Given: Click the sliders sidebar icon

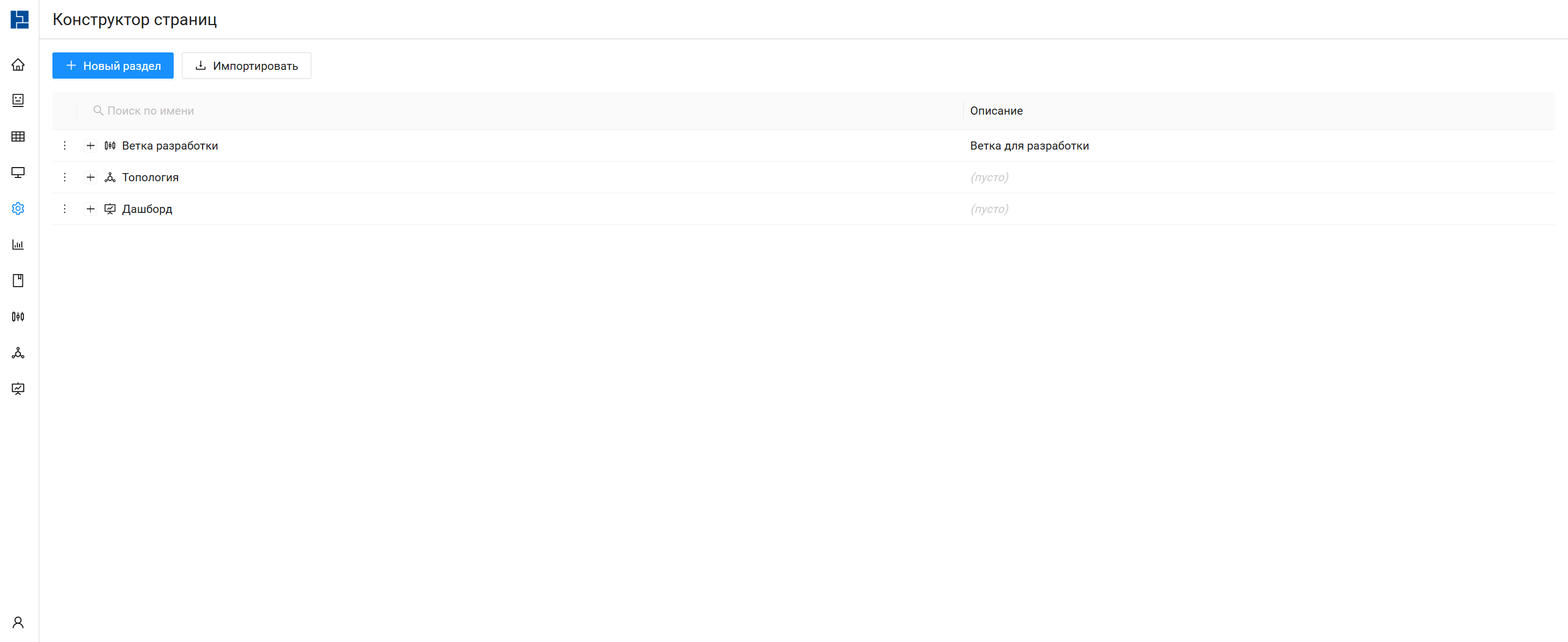Looking at the screenshot, I should point(18,317).
